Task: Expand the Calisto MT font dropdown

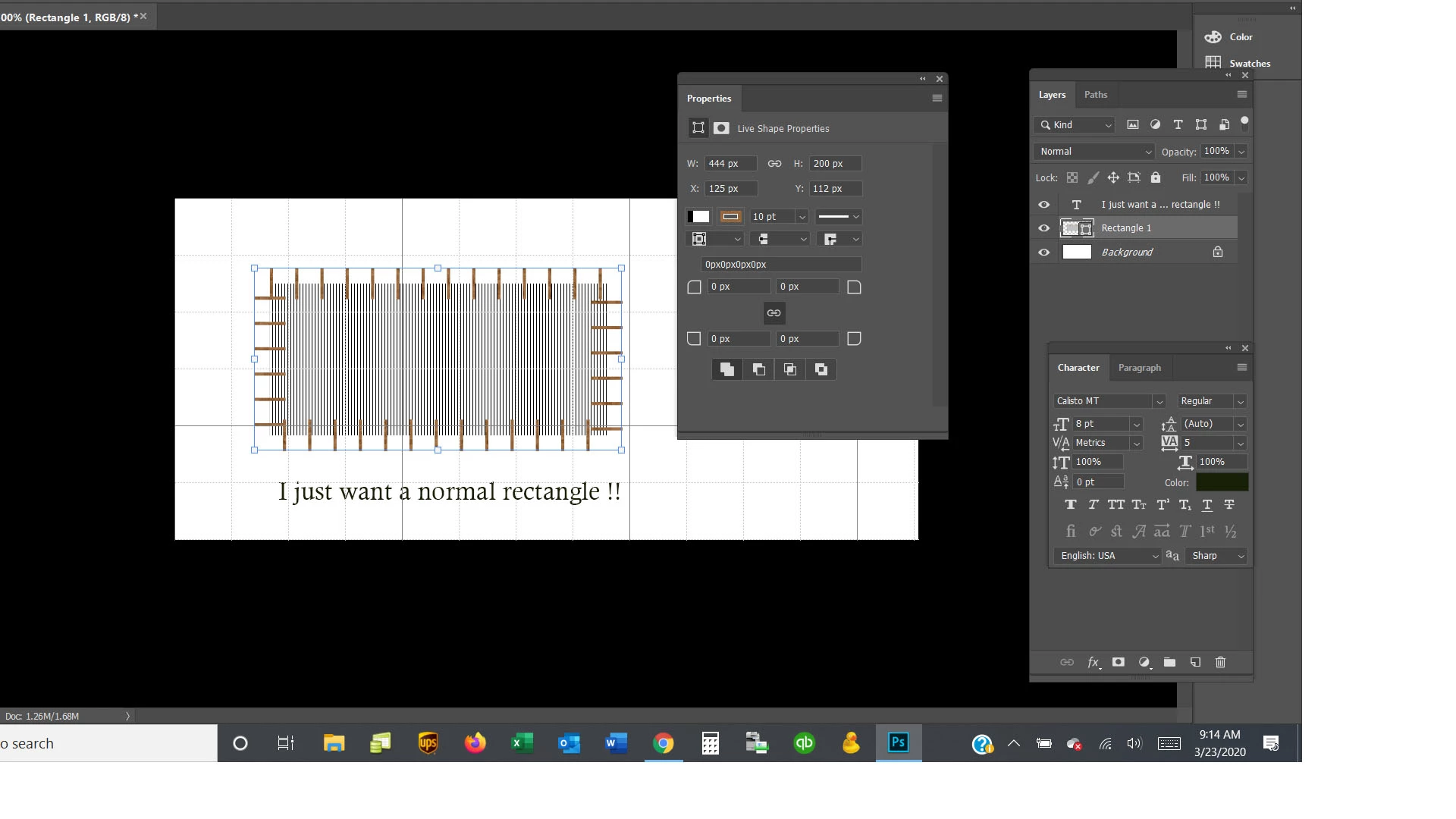Action: coord(1158,401)
